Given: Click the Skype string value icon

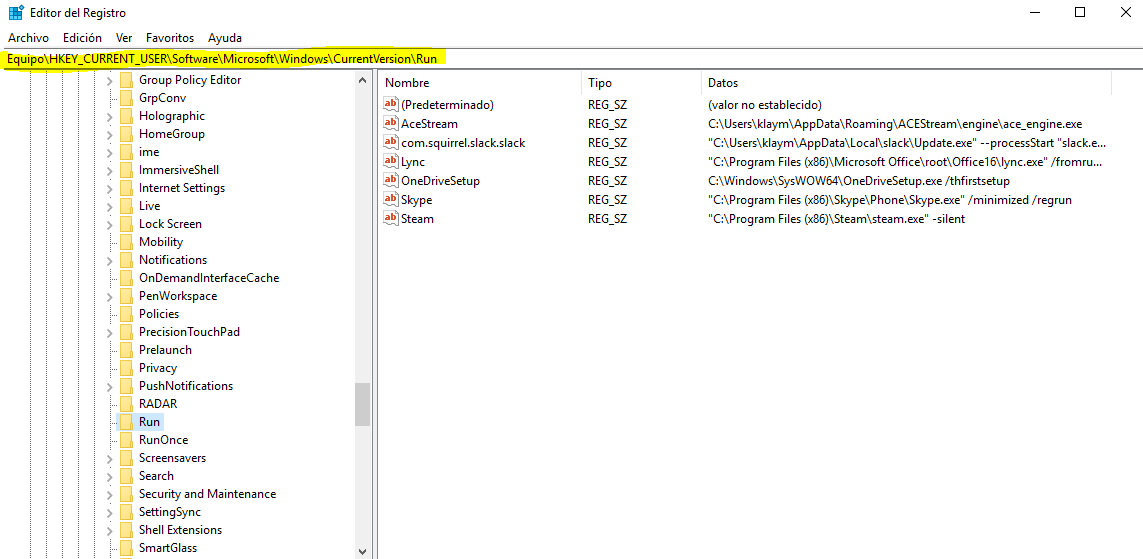Looking at the screenshot, I should [x=391, y=199].
